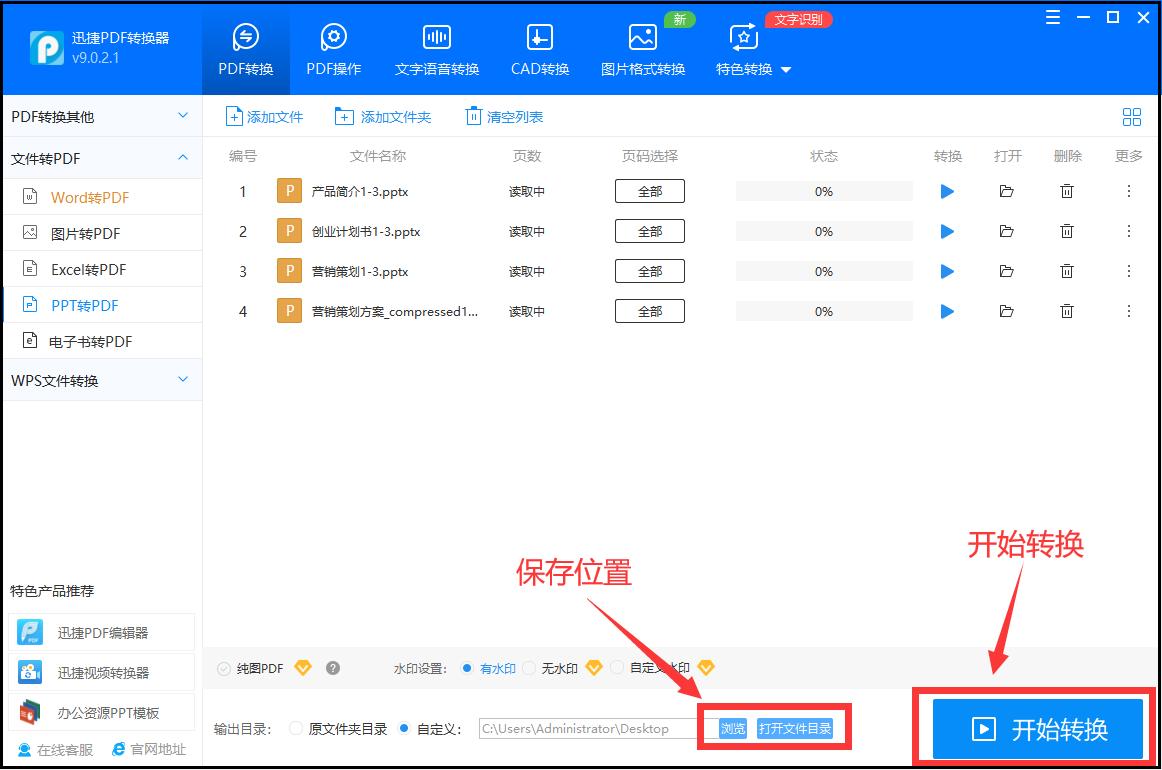Click the 添加文件 add-file icon
The width and height of the screenshot is (1162, 770).
tap(232, 116)
